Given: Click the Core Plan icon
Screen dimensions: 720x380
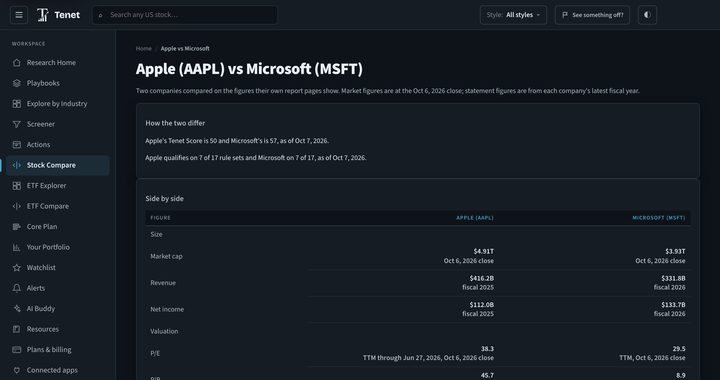Looking at the screenshot, I should click(x=17, y=227).
